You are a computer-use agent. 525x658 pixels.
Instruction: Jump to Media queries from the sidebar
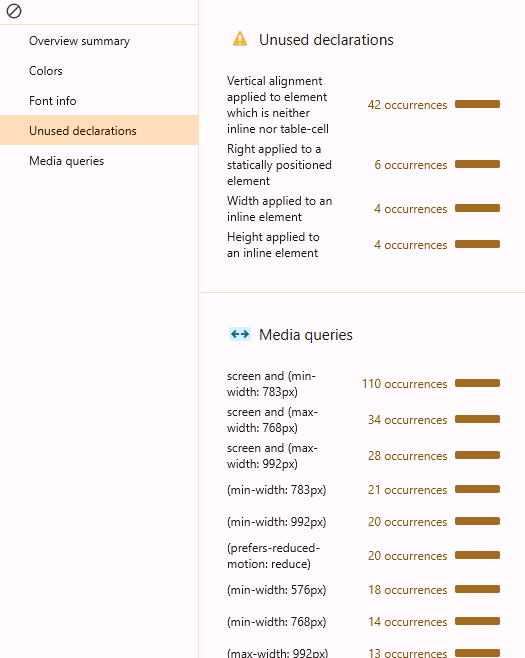(x=66, y=161)
